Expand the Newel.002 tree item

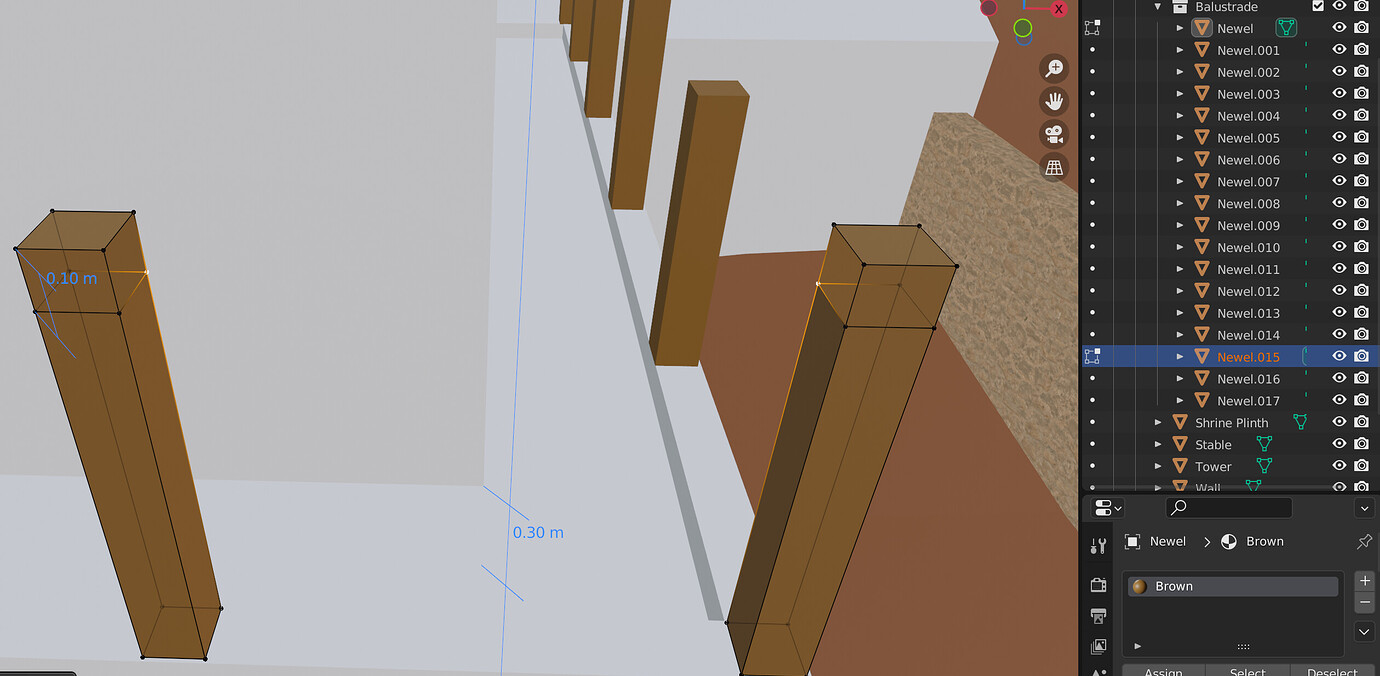point(1180,72)
